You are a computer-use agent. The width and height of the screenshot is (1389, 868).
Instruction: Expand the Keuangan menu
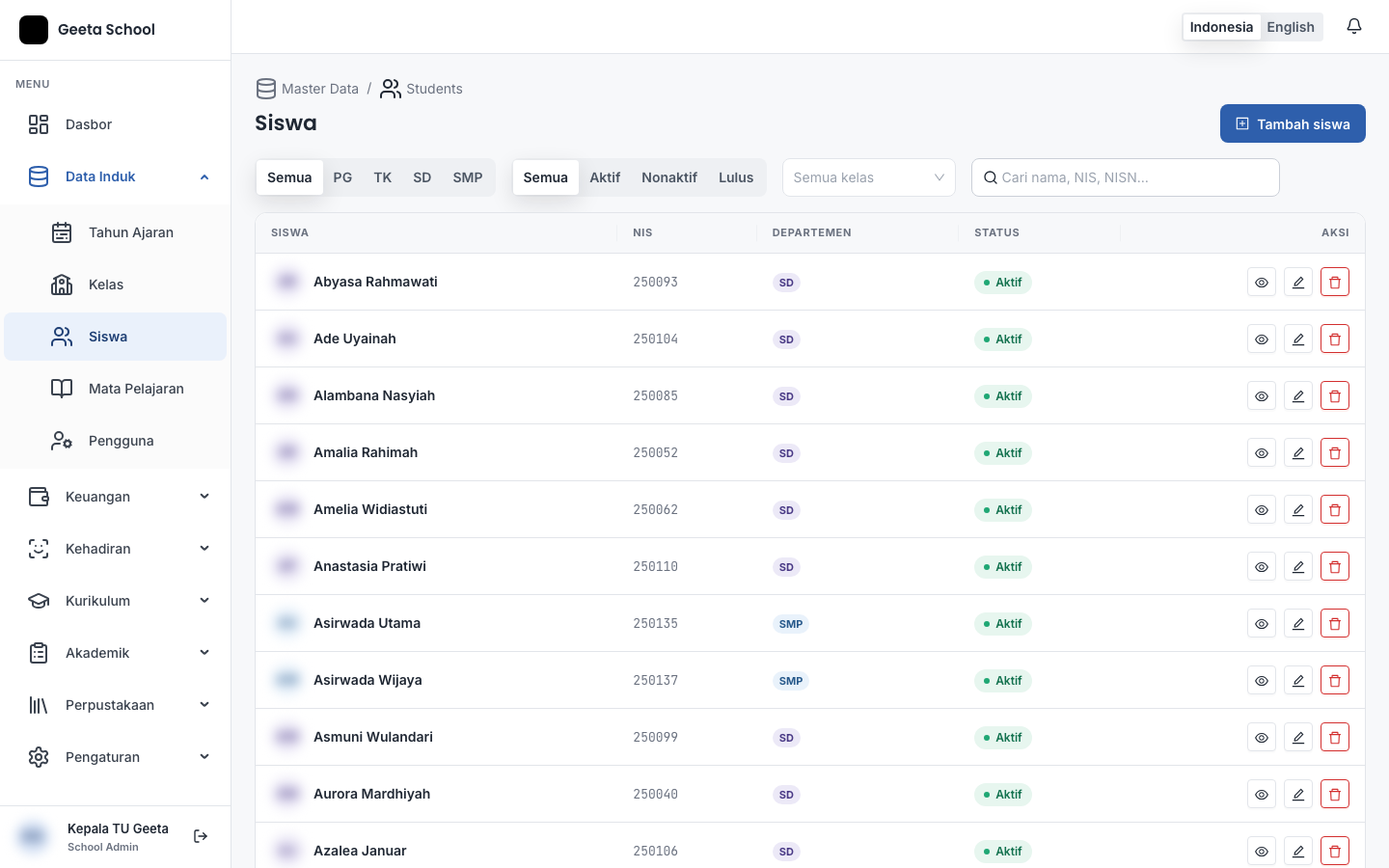(116, 497)
